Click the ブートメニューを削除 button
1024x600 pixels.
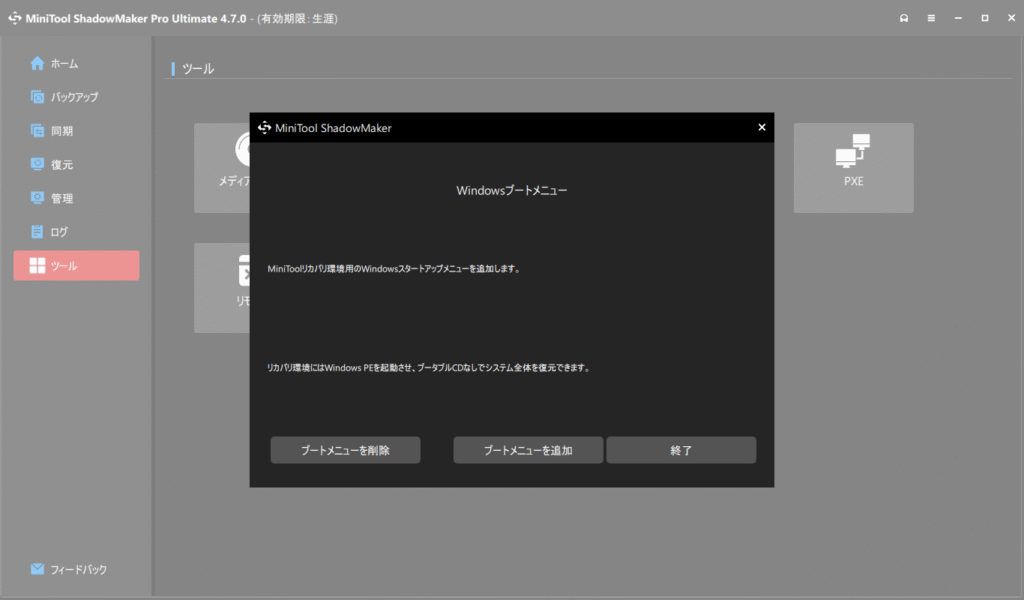(x=345, y=450)
